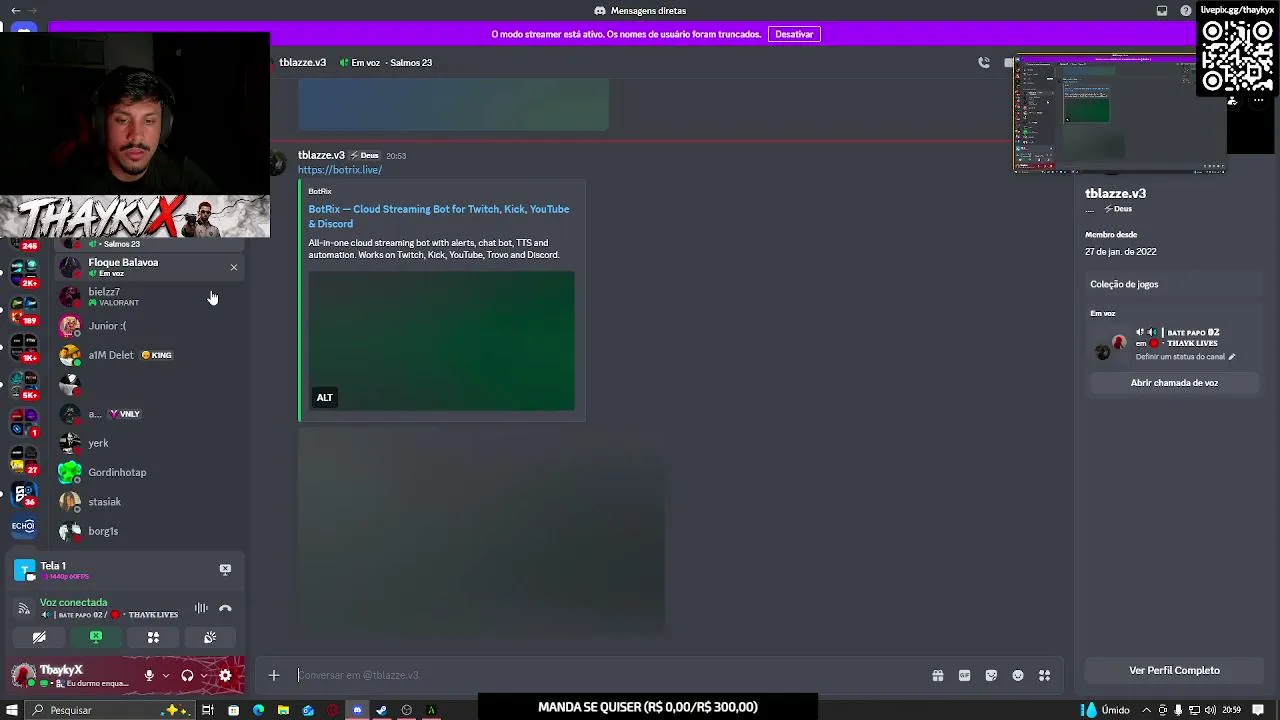
Task: Expand hidden system tray icons
Action: point(1146,710)
